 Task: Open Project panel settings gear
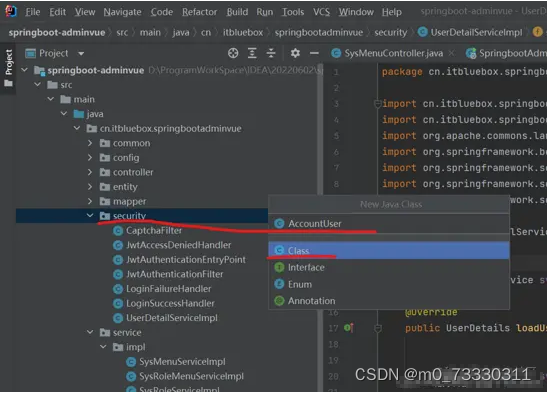(295, 53)
